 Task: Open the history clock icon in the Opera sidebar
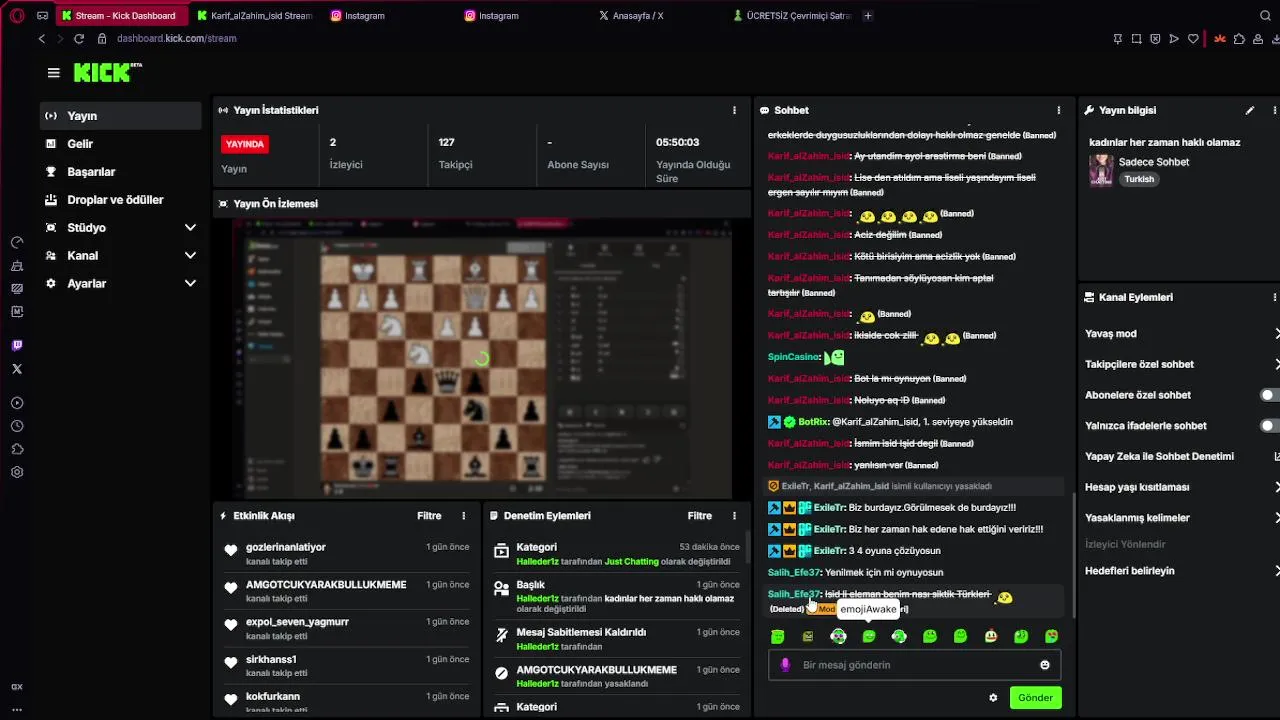click(17, 426)
